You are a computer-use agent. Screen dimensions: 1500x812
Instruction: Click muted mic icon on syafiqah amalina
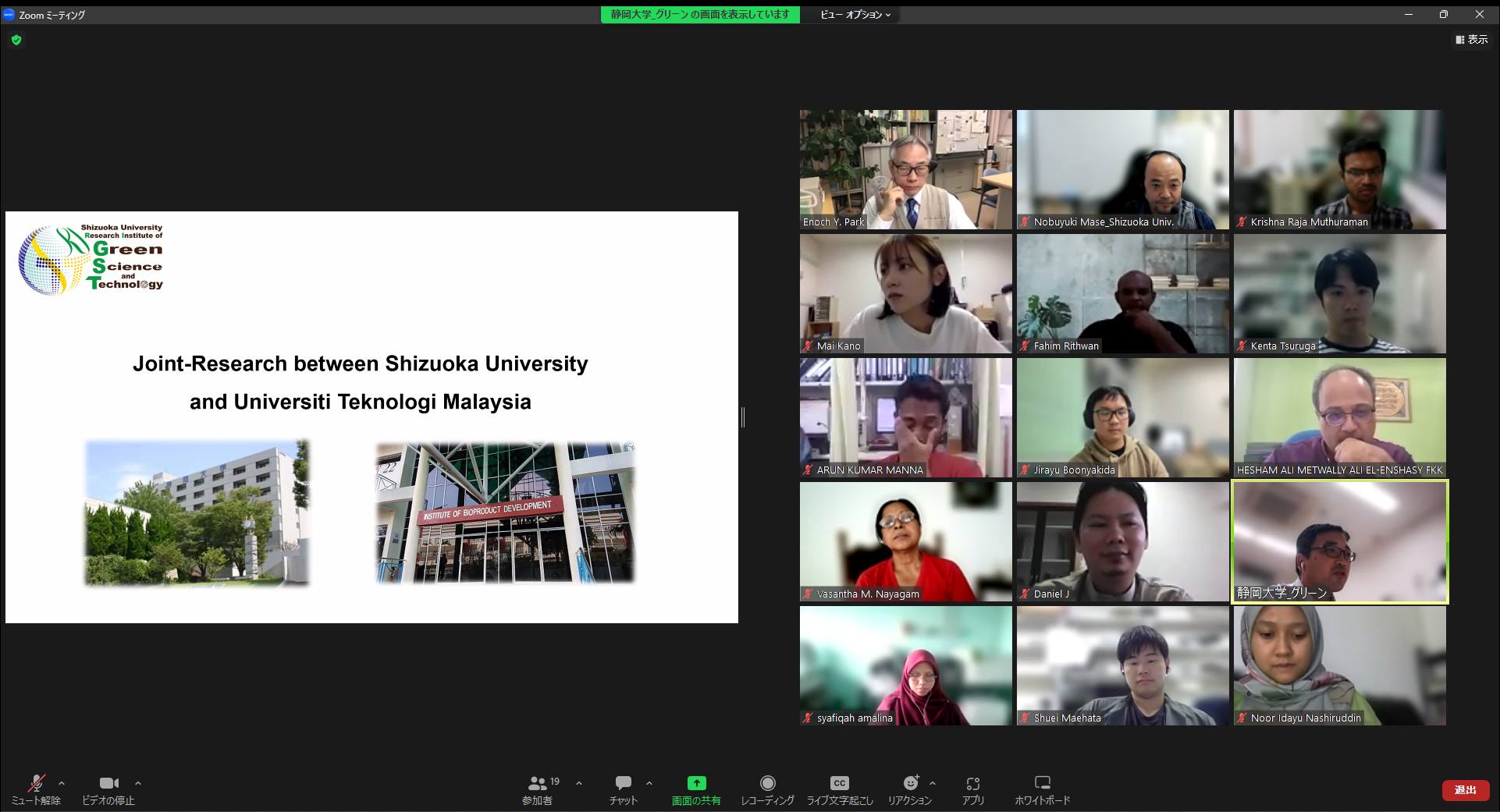click(809, 718)
